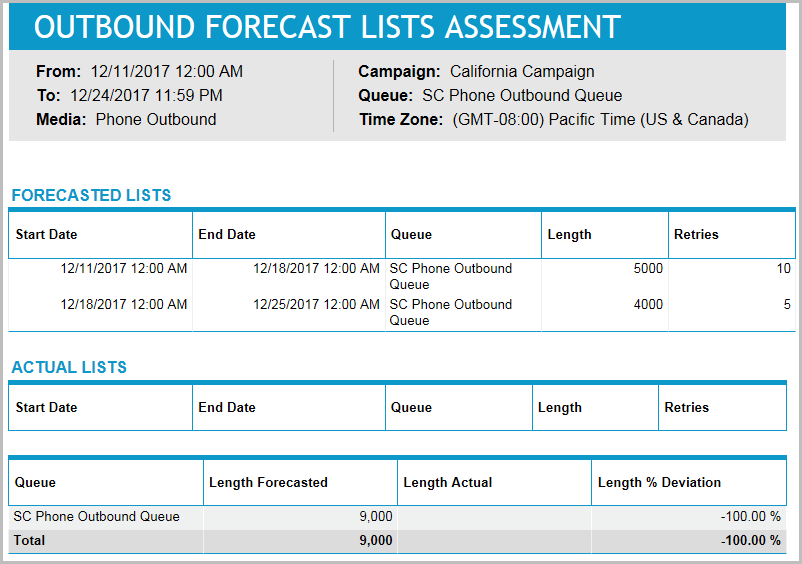802x564 pixels.
Task: Click the -100.00 % deviation in queue row
Action: [x=751, y=516]
